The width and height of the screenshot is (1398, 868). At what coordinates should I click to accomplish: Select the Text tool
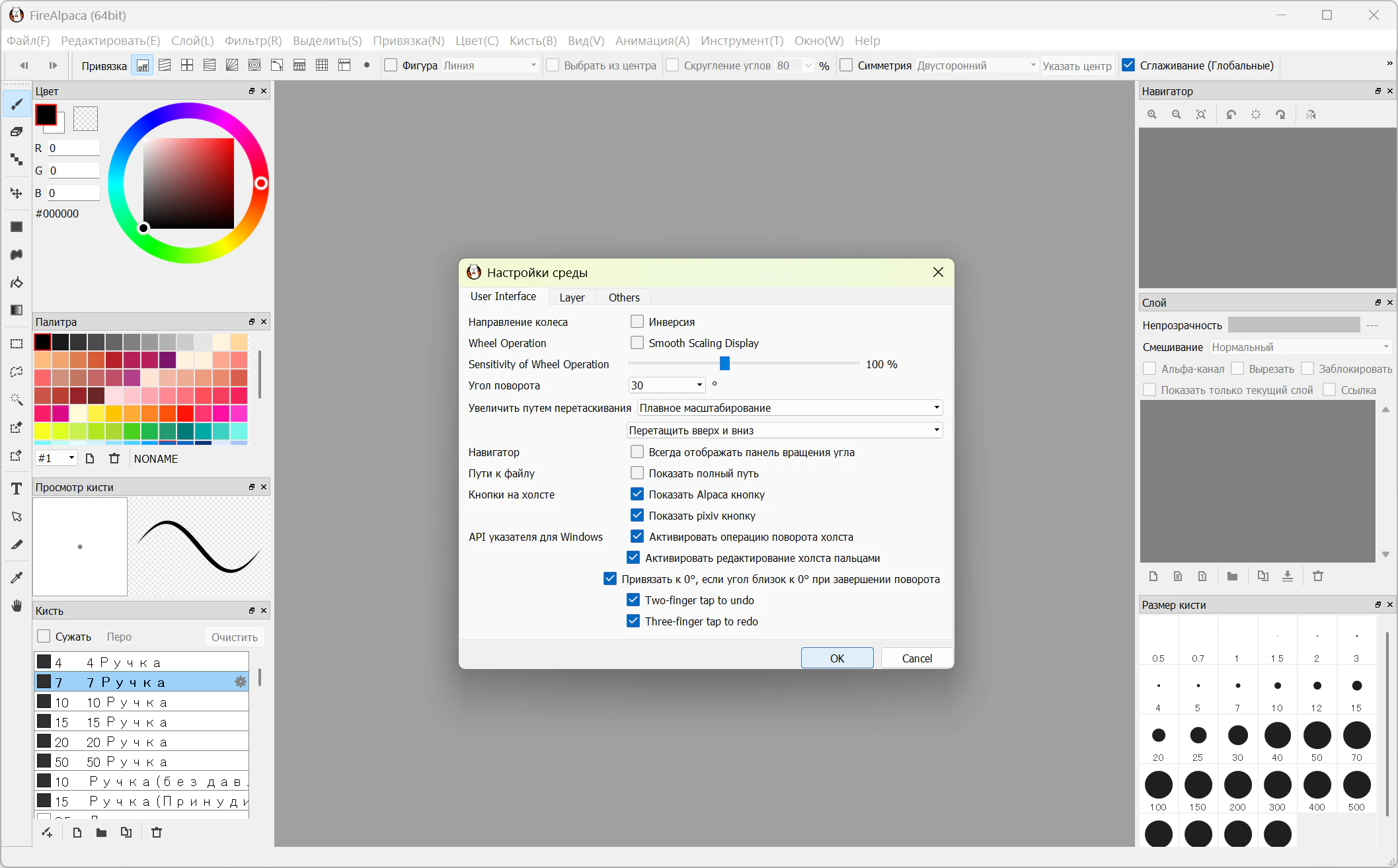pyautogui.click(x=17, y=489)
